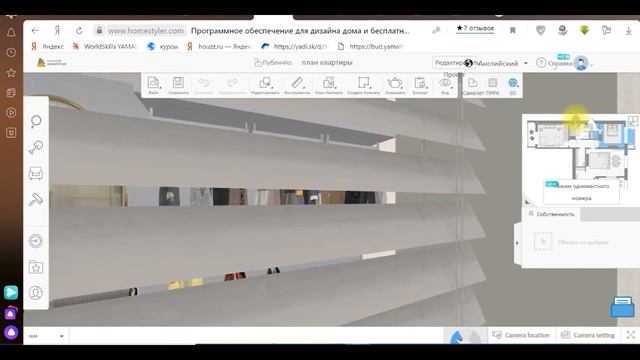The image size is (640, 360).
Task: Open the Edit tool in toolbar
Action: (x=265, y=85)
